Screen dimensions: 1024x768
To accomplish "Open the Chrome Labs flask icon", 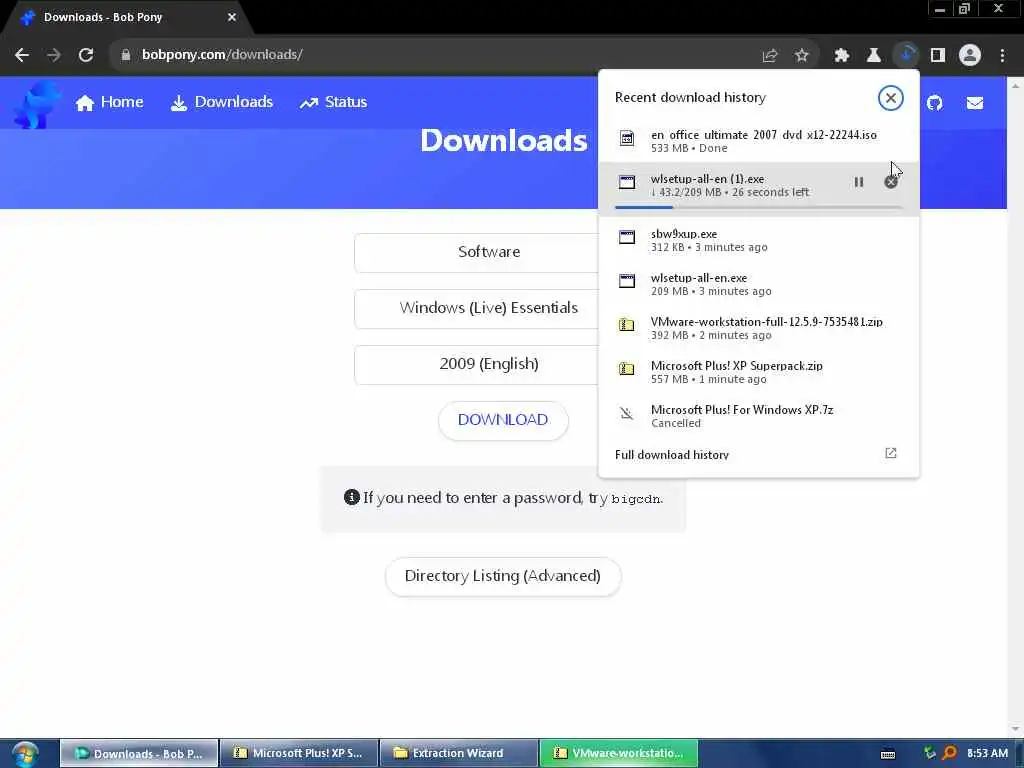I will (874, 56).
